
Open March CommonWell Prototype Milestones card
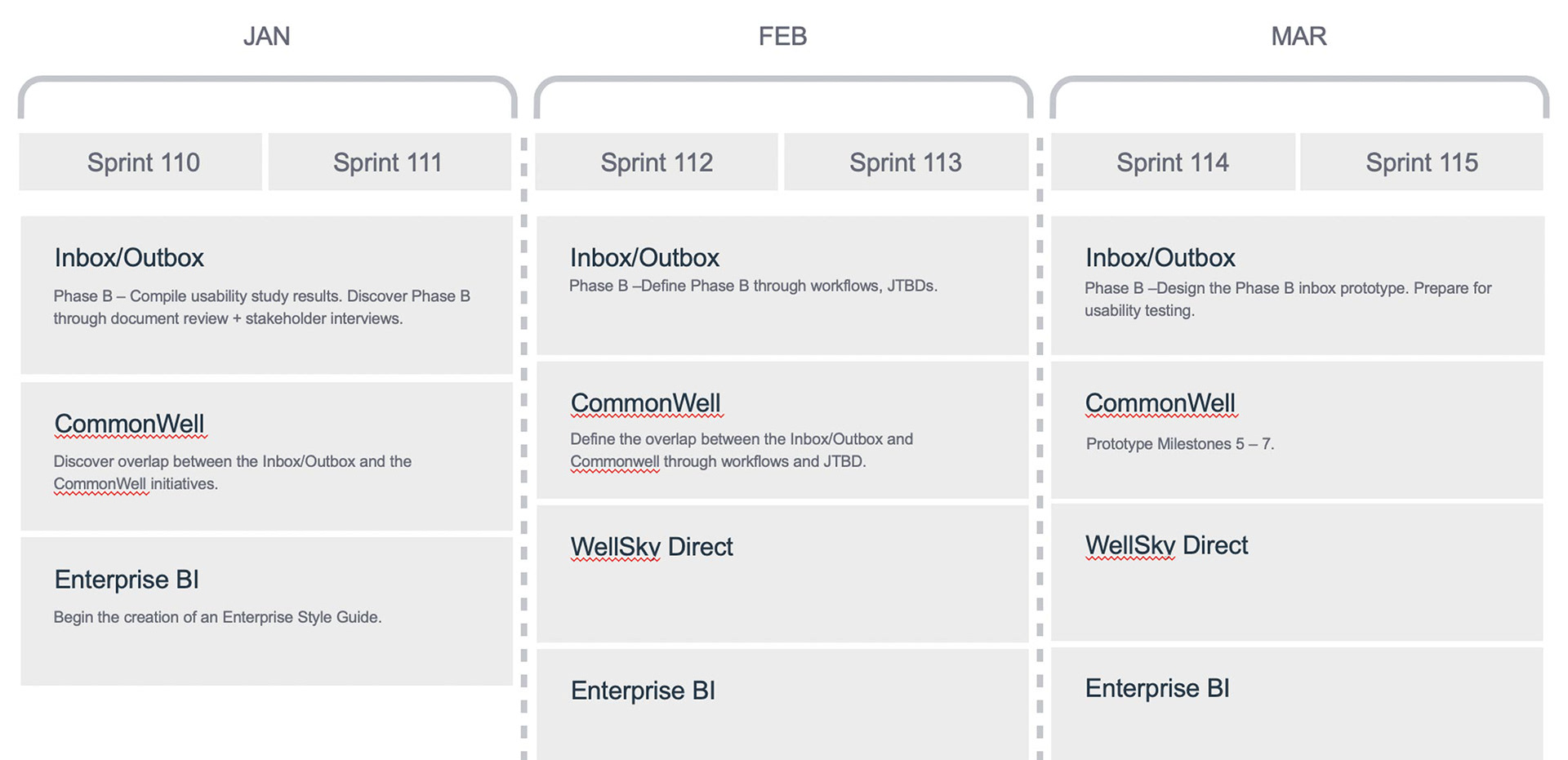point(1297,429)
